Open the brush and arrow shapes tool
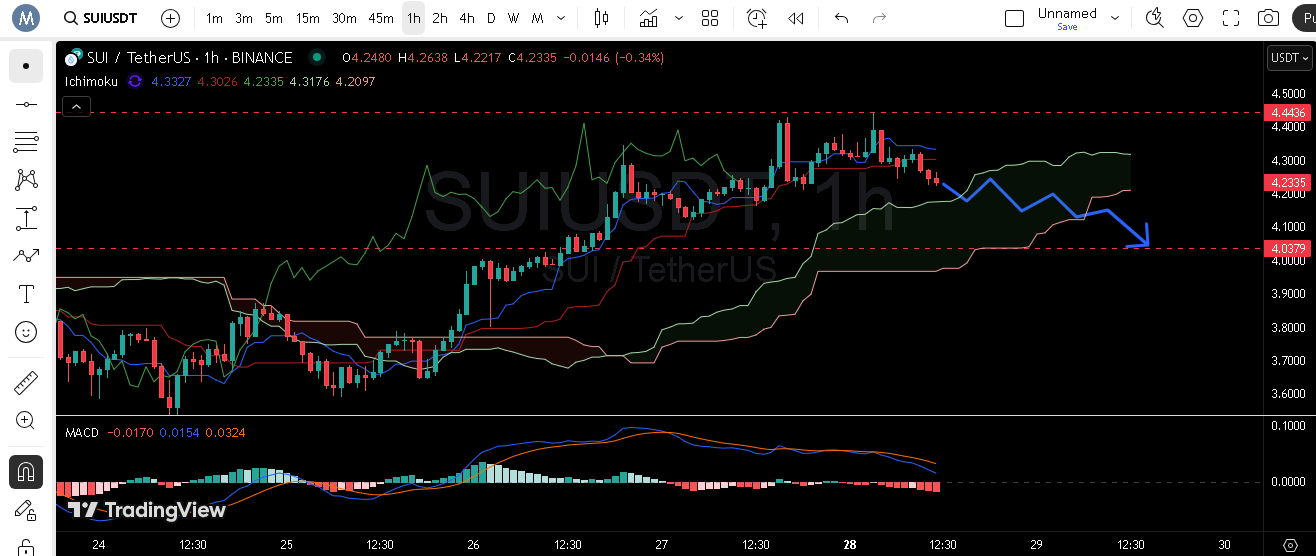 click(26, 256)
